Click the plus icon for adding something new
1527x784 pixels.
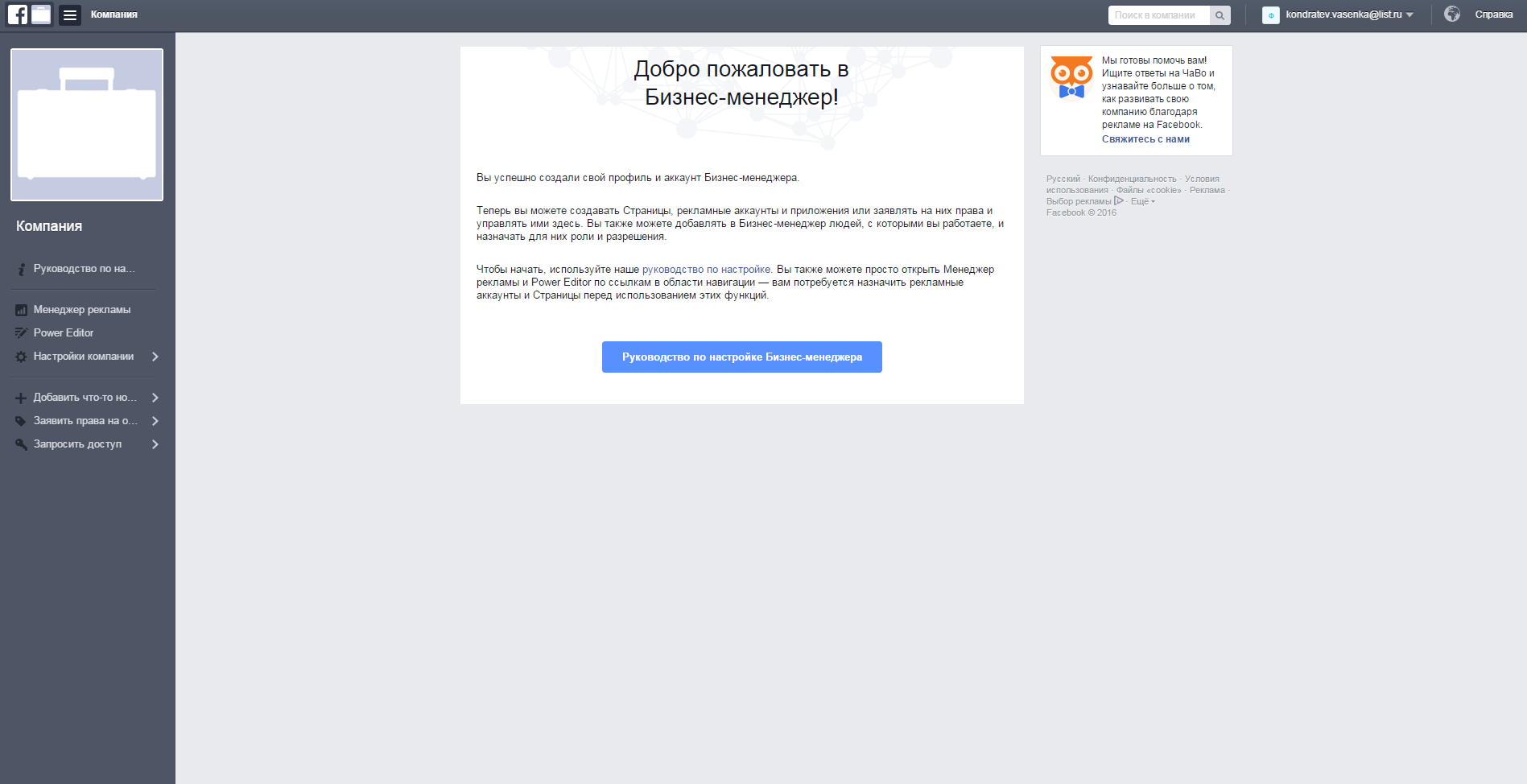(21, 398)
